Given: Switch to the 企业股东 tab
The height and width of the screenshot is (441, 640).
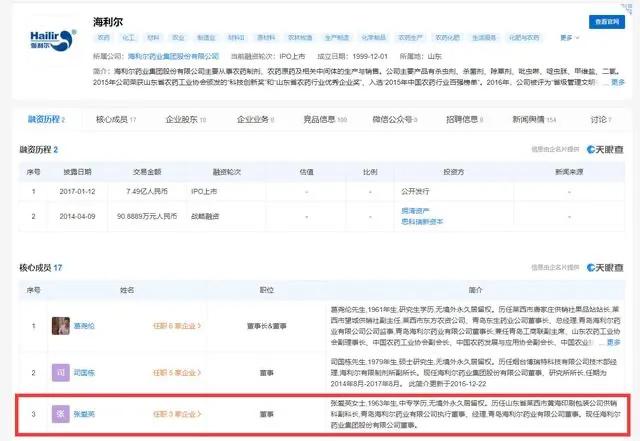Looking at the screenshot, I should click(186, 119).
